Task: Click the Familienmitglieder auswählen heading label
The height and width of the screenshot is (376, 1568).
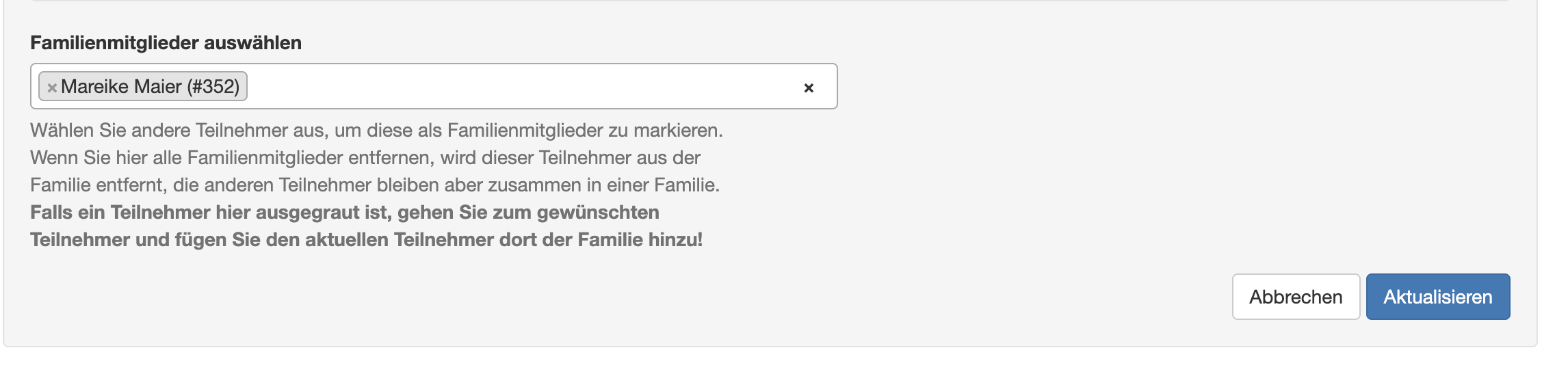Action: pos(166,43)
